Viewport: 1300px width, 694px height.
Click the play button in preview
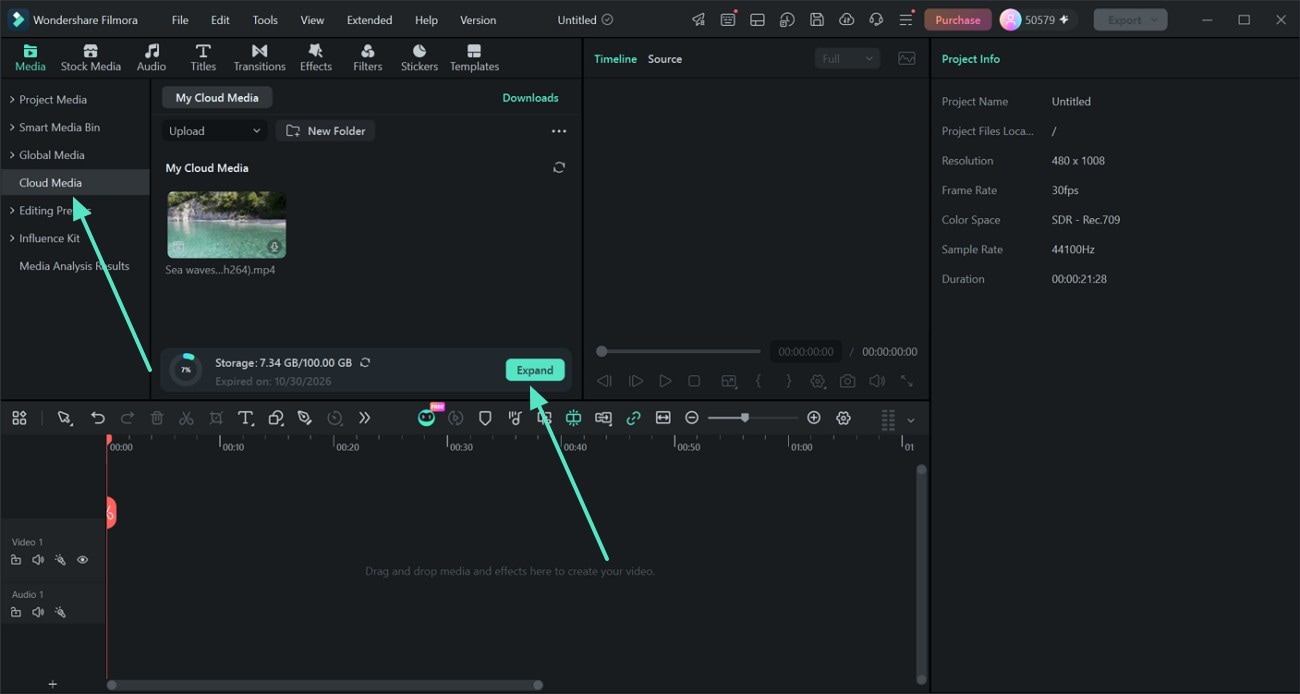point(665,381)
